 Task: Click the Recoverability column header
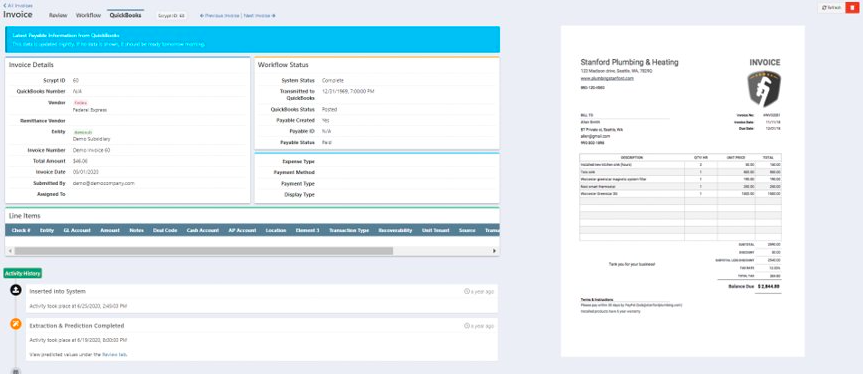click(395, 230)
